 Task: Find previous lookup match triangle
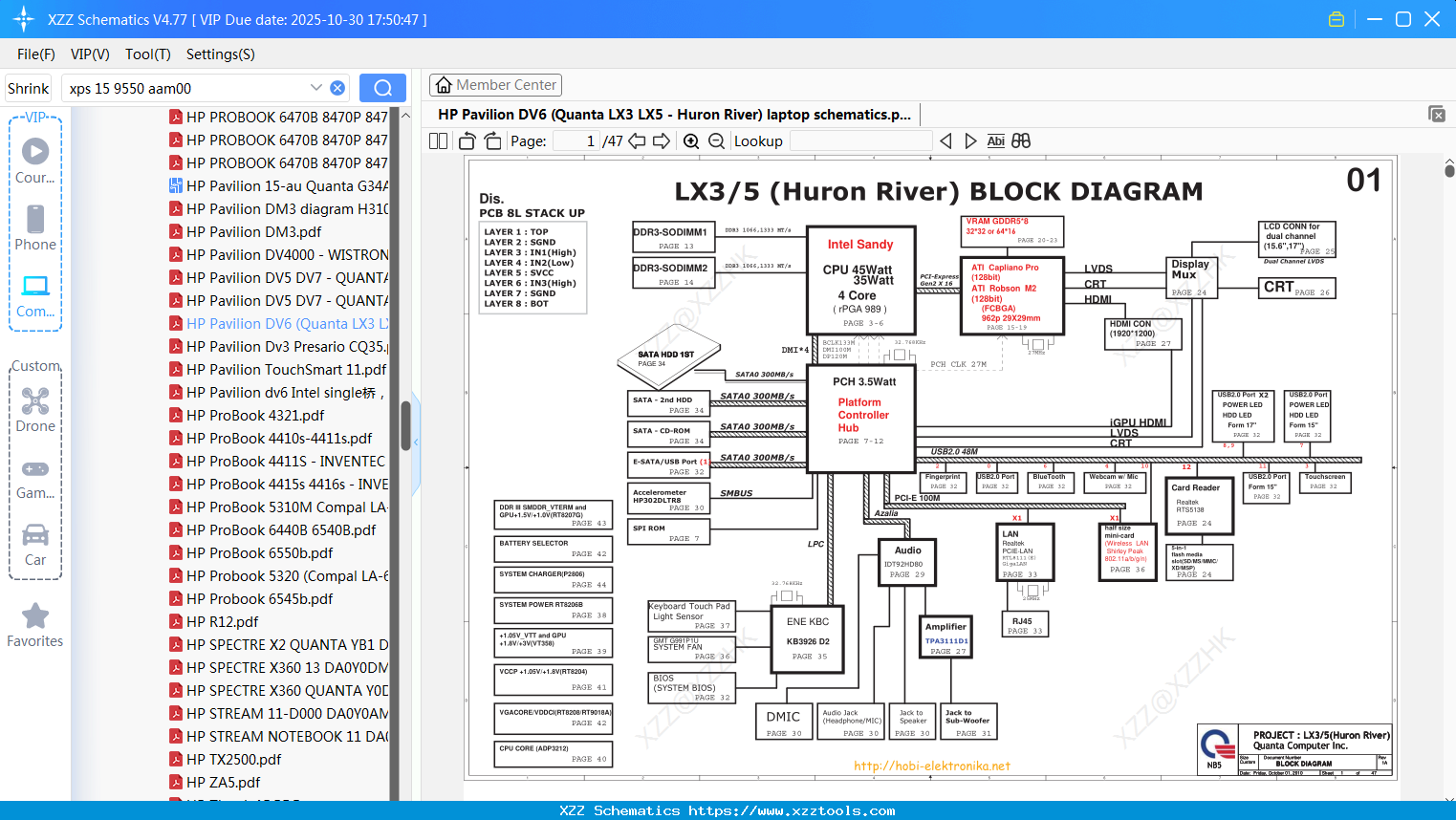click(x=945, y=140)
